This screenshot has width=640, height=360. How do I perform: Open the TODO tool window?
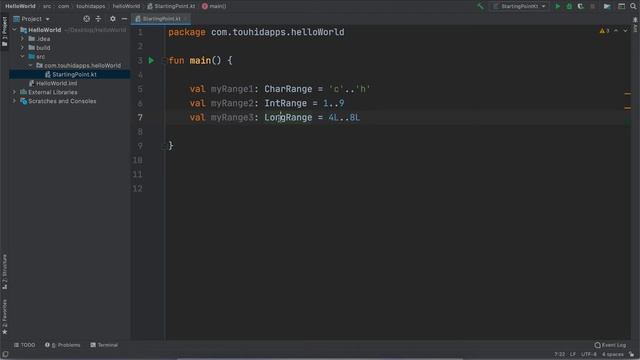(24, 345)
